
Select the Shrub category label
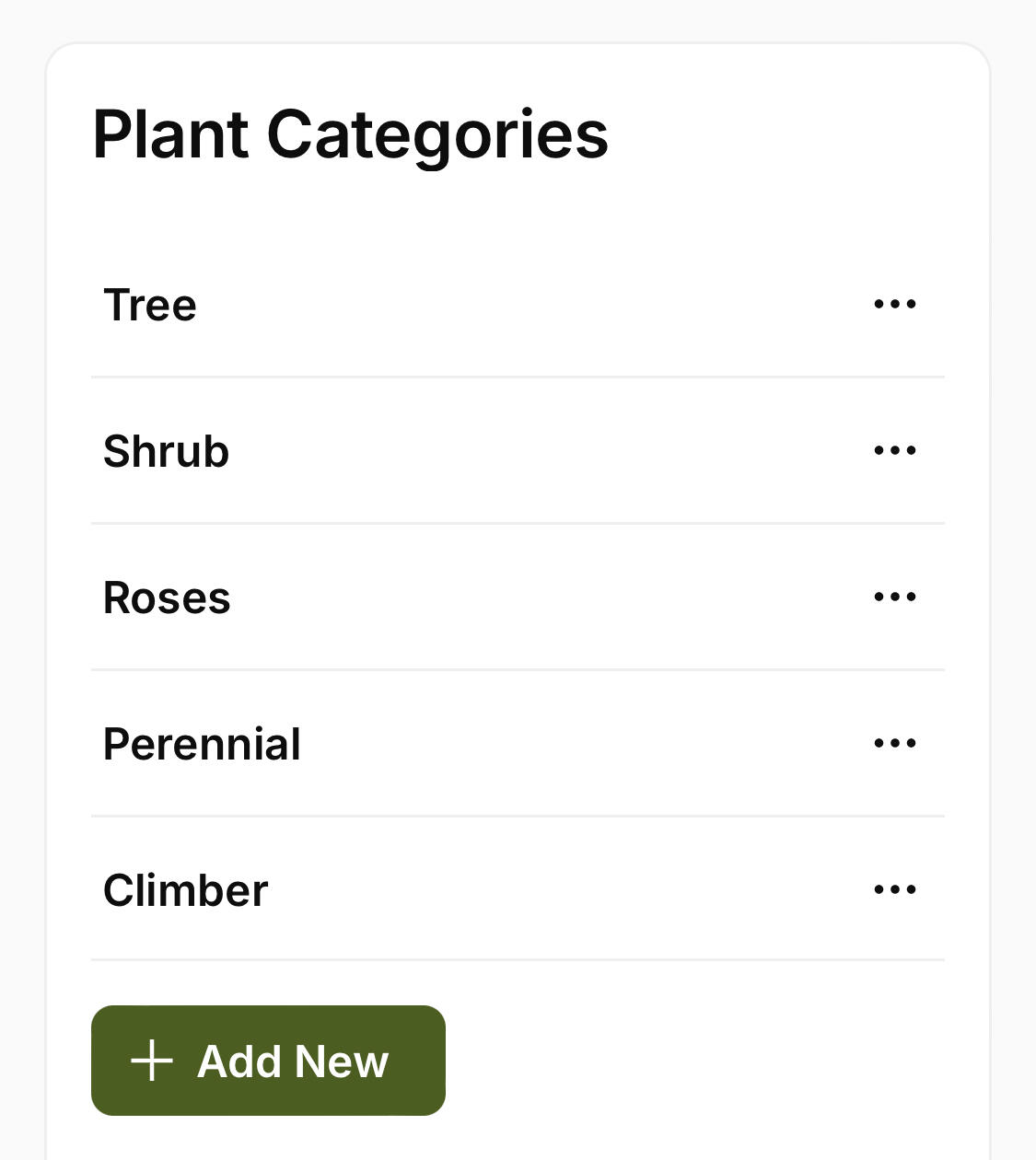(x=166, y=451)
